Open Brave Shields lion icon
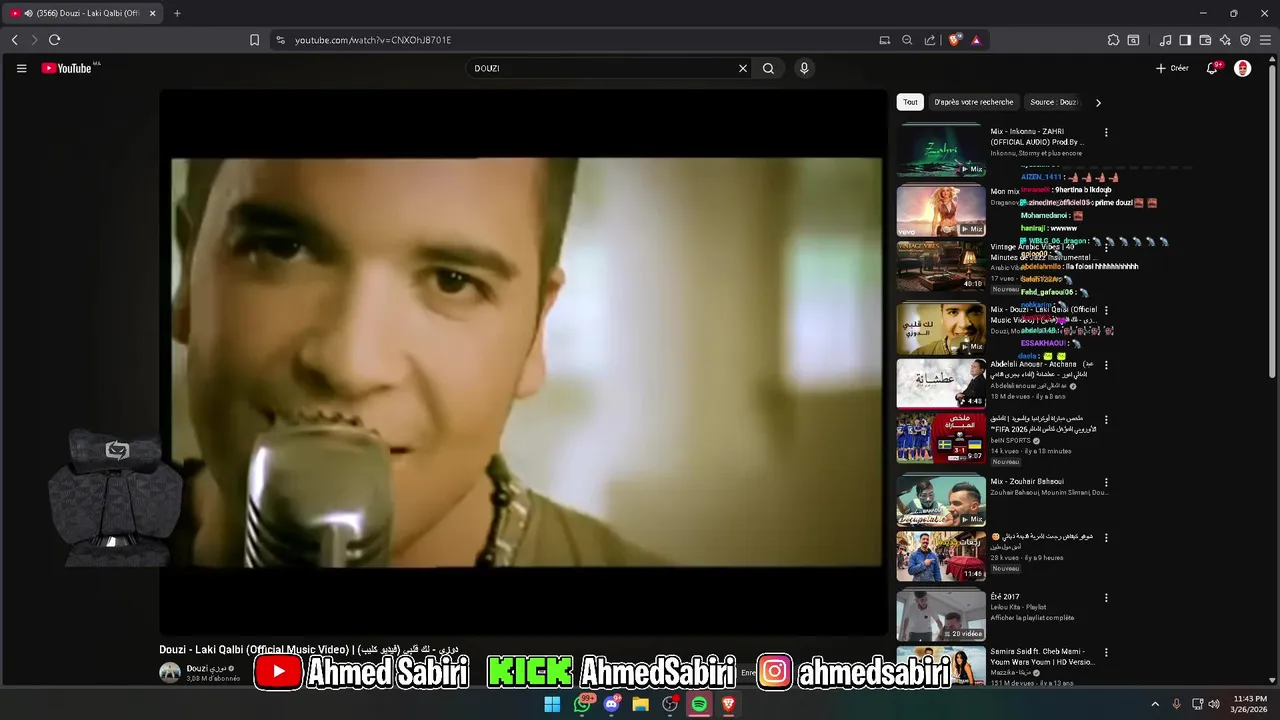This screenshot has width=1280, height=720. pyautogui.click(x=955, y=40)
